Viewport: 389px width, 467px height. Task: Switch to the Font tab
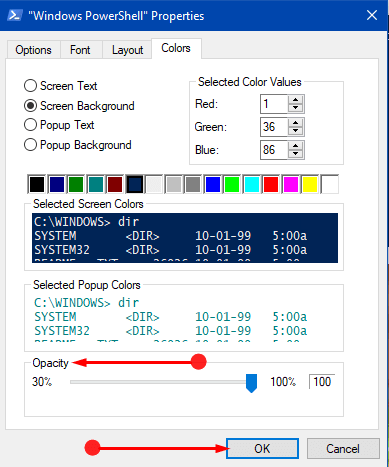pyautogui.click(x=80, y=50)
